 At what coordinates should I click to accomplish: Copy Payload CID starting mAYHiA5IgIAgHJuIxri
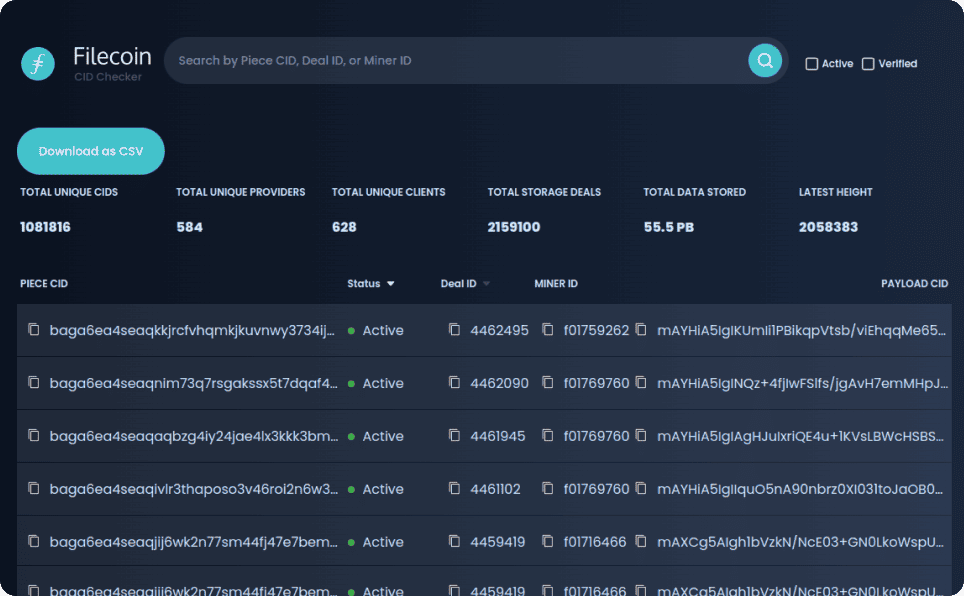641,435
